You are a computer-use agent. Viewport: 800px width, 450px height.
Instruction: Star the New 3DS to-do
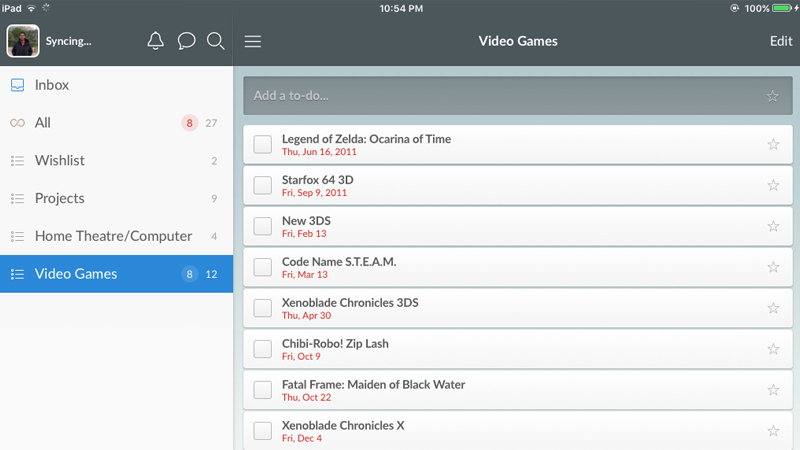coord(773,226)
